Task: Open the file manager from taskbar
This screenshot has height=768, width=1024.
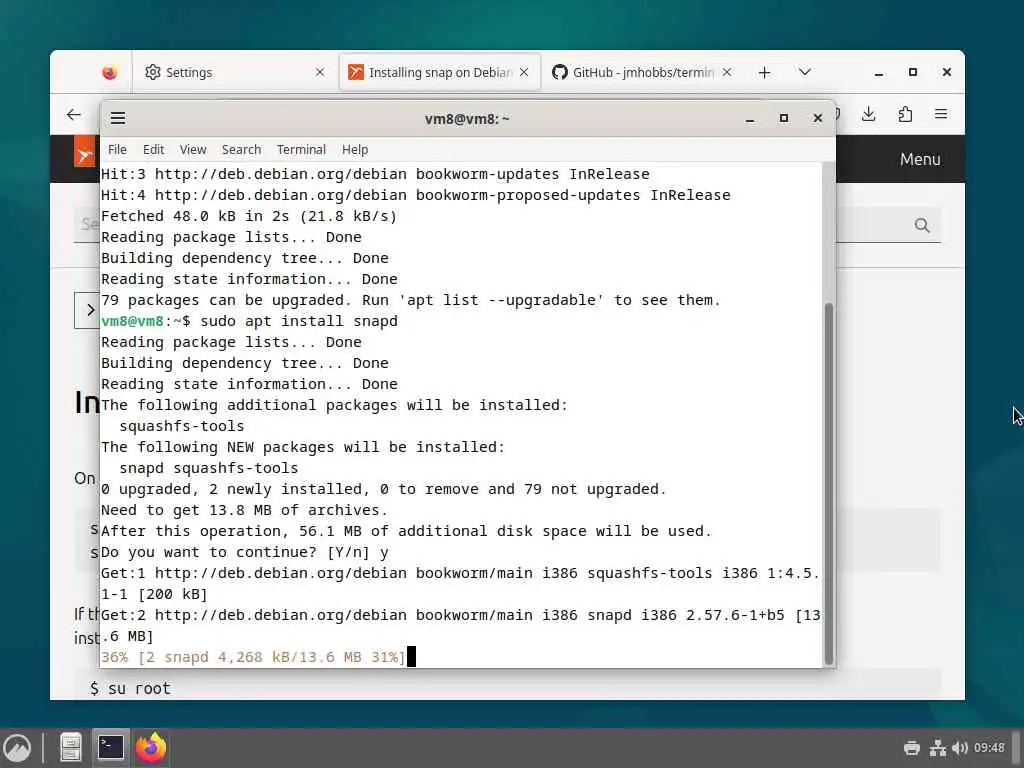Action: [x=71, y=748]
